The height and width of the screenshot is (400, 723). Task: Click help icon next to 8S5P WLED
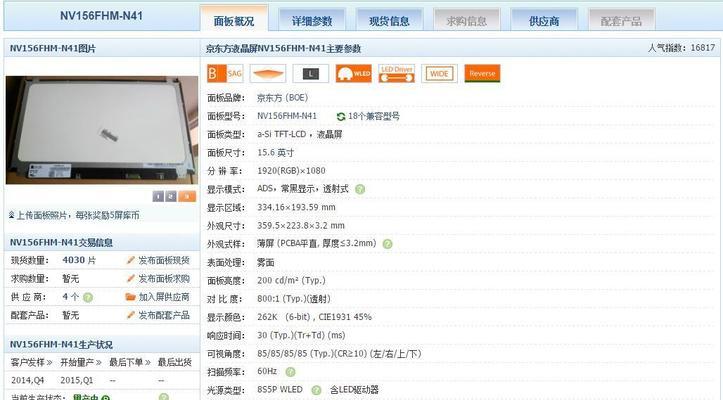coord(316,390)
